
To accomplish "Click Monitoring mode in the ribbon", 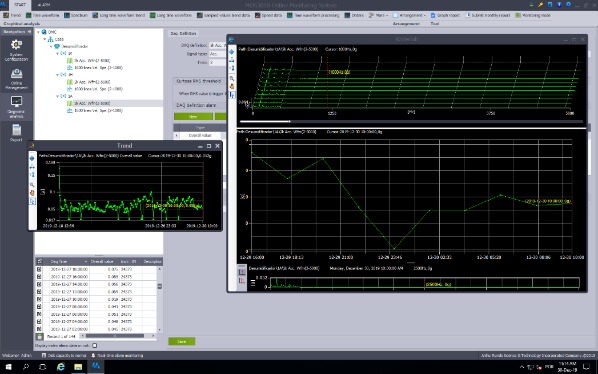I will click(533, 15).
